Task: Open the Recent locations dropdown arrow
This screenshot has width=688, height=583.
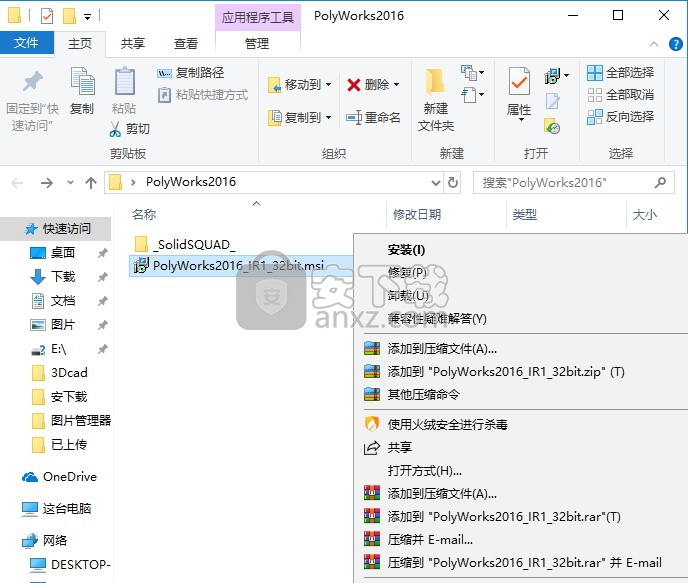Action: 70,182
